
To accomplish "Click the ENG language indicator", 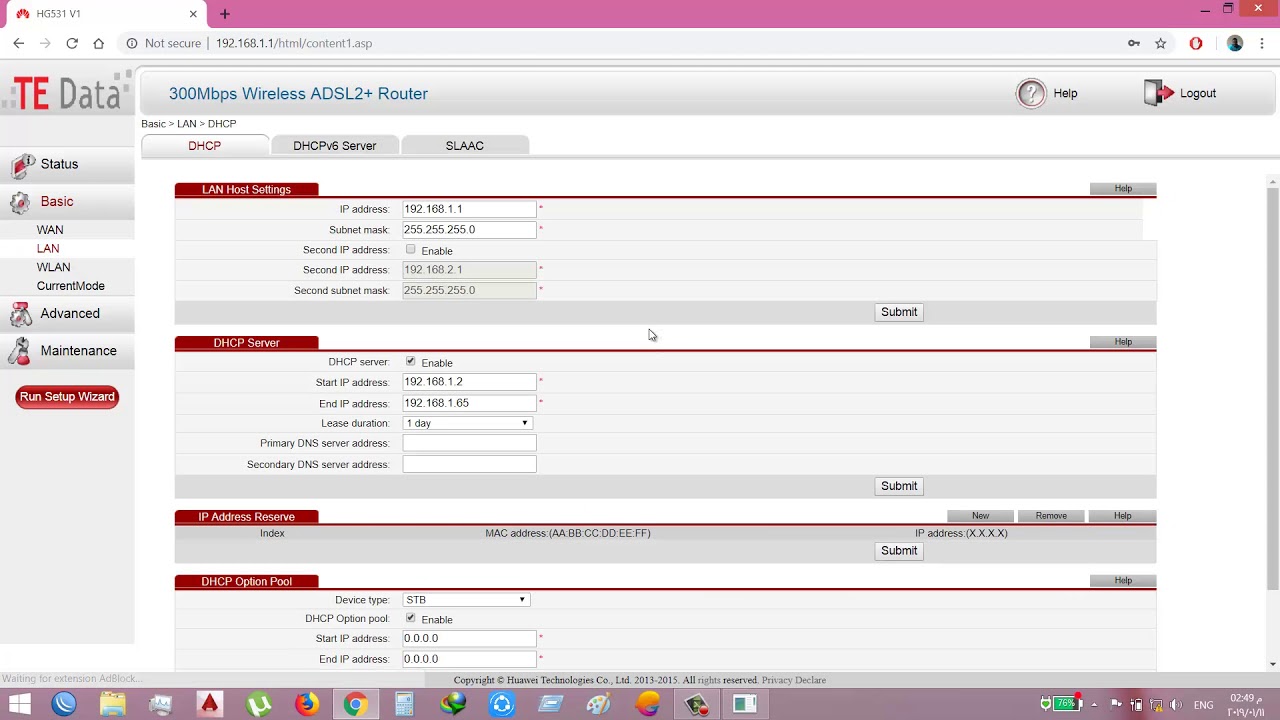I will click(x=1203, y=705).
